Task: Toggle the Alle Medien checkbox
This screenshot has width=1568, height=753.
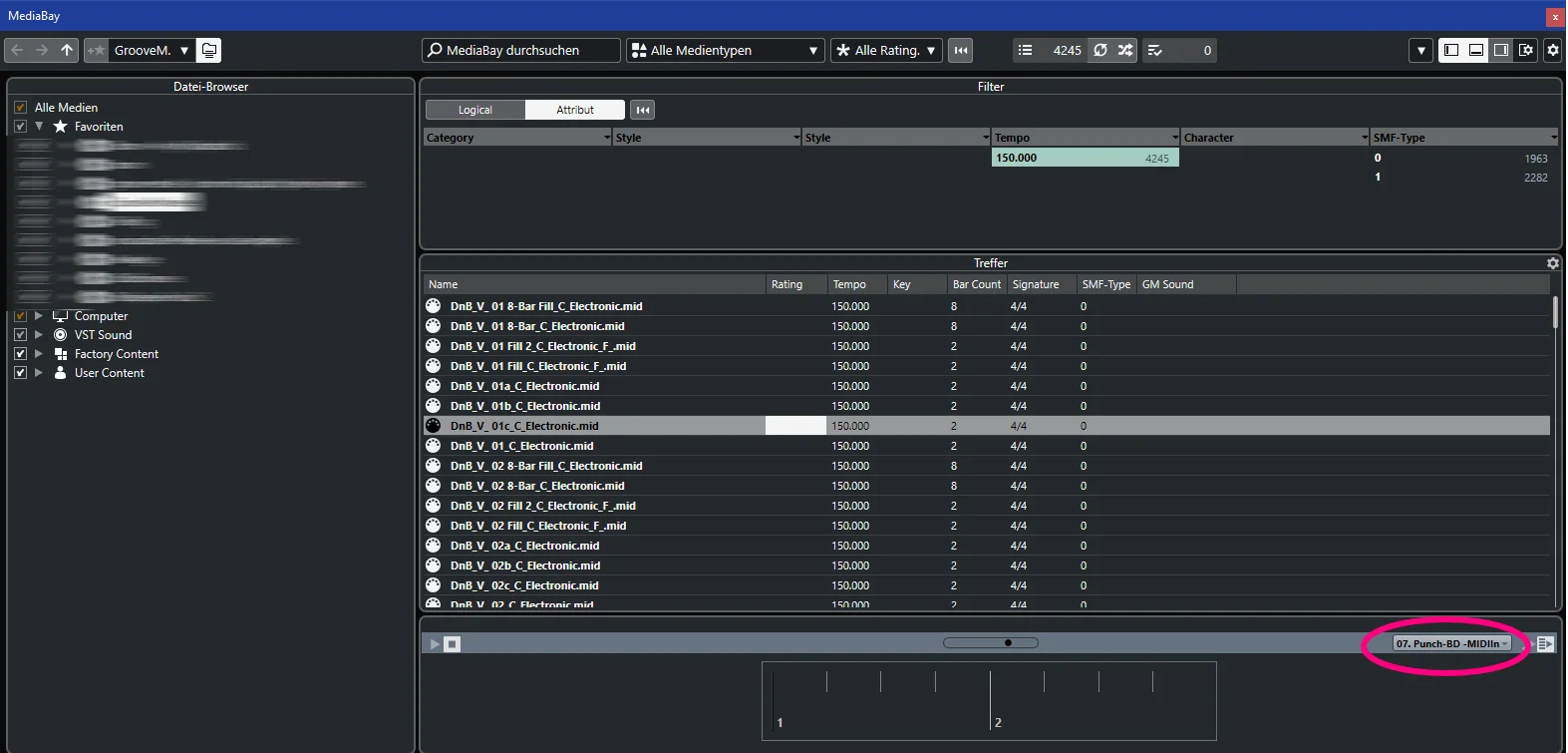Action: (x=20, y=107)
